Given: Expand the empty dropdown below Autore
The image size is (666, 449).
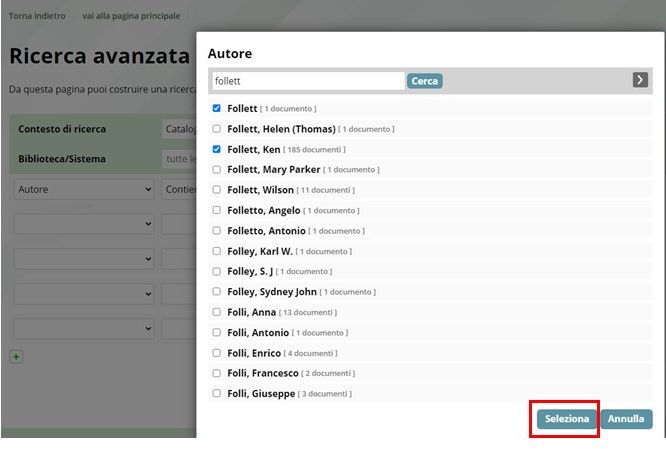Looking at the screenshot, I should tap(84, 225).
